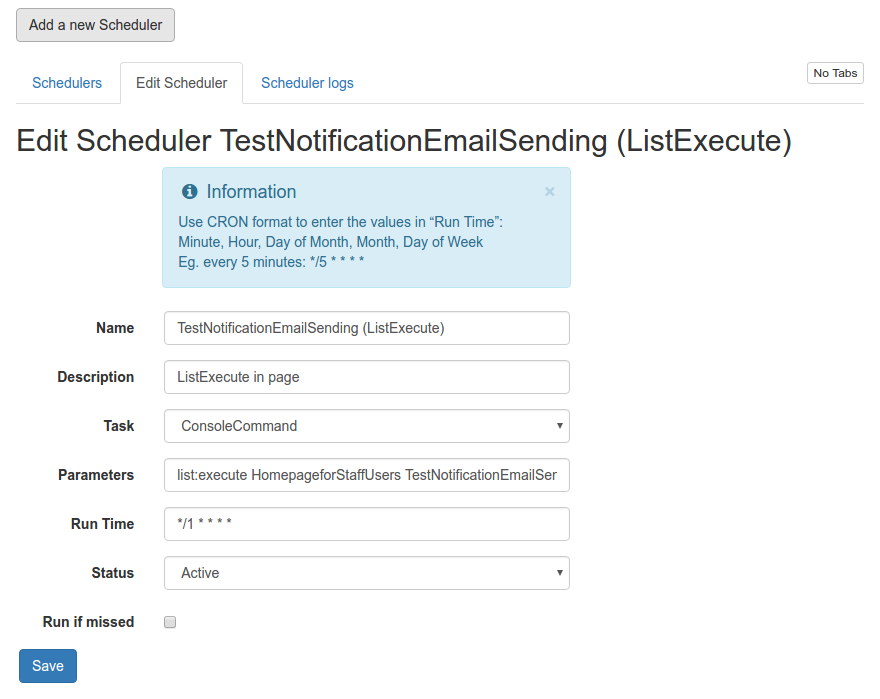Focus the Name input field
The height and width of the screenshot is (699, 880).
(x=366, y=328)
